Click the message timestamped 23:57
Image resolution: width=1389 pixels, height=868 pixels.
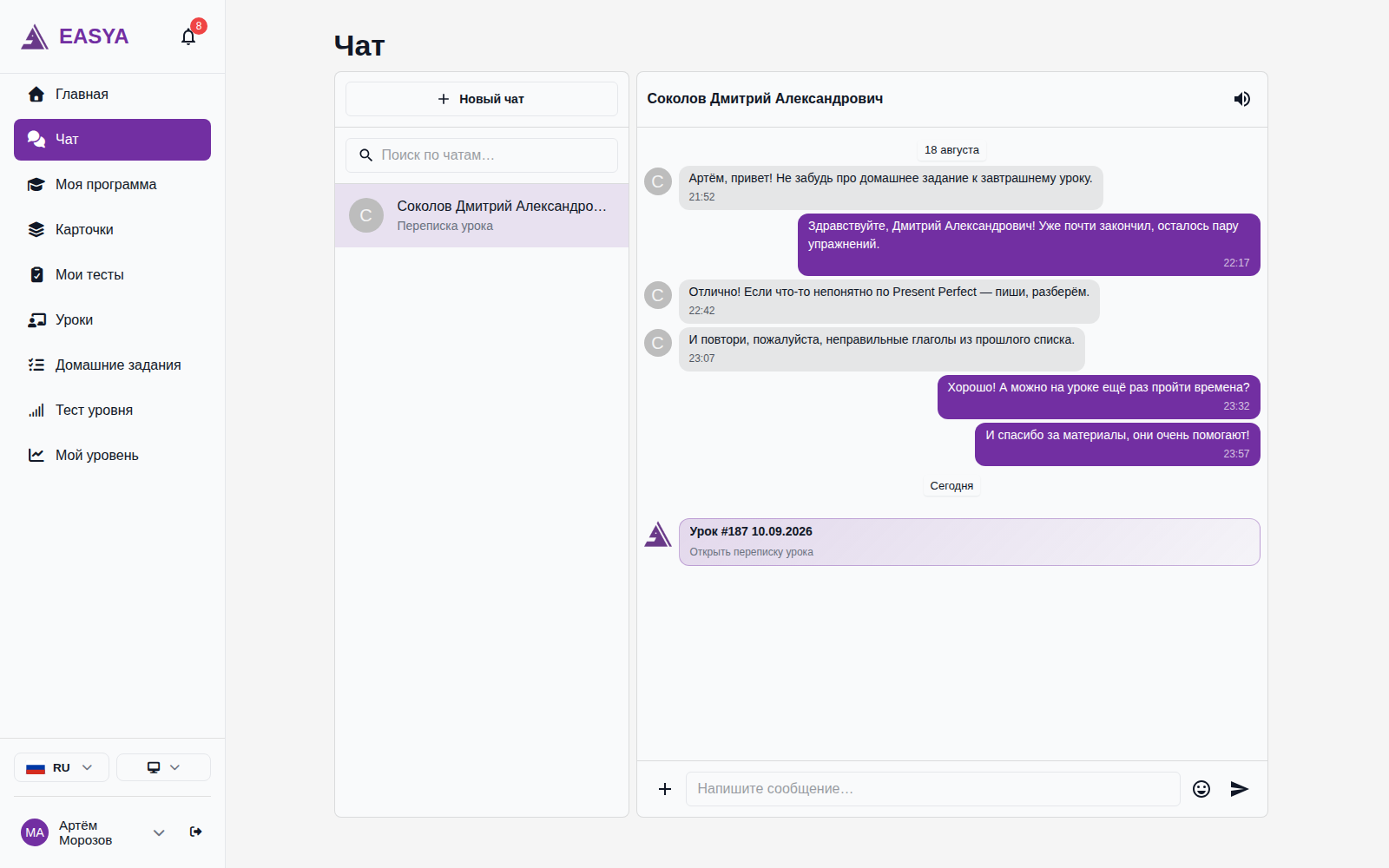1117,444
